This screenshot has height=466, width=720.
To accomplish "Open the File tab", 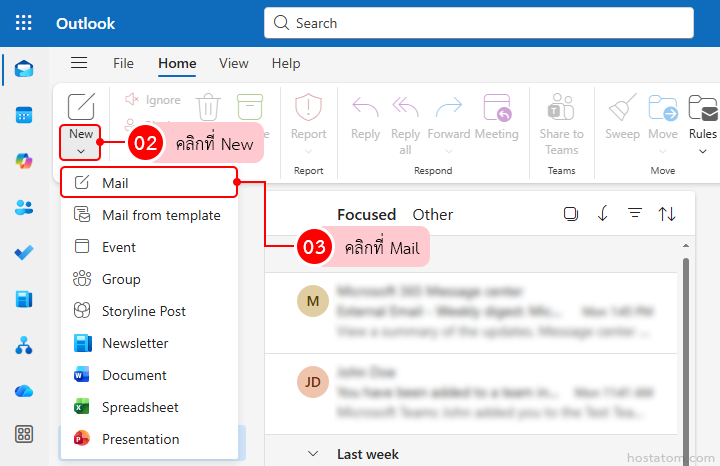I will (x=123, y=63).
